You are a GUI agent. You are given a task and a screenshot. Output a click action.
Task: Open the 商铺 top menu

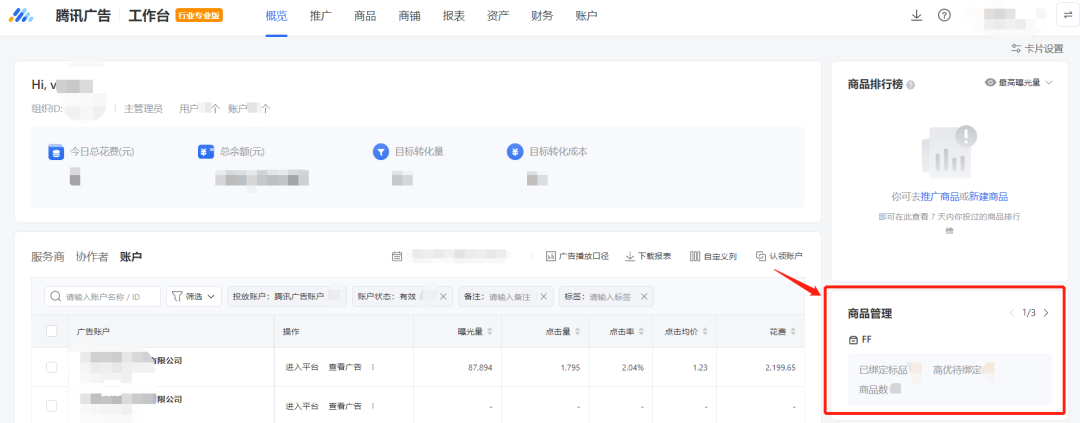click(x=409, y=16)
